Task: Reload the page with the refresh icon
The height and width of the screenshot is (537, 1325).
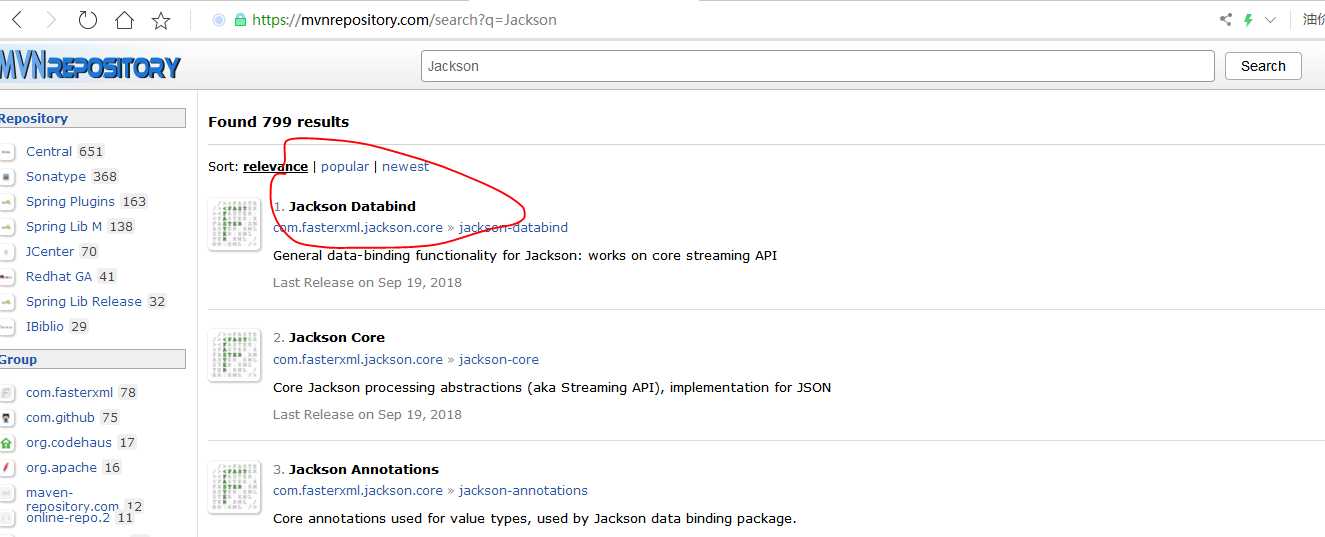Action: pos(88,19)
